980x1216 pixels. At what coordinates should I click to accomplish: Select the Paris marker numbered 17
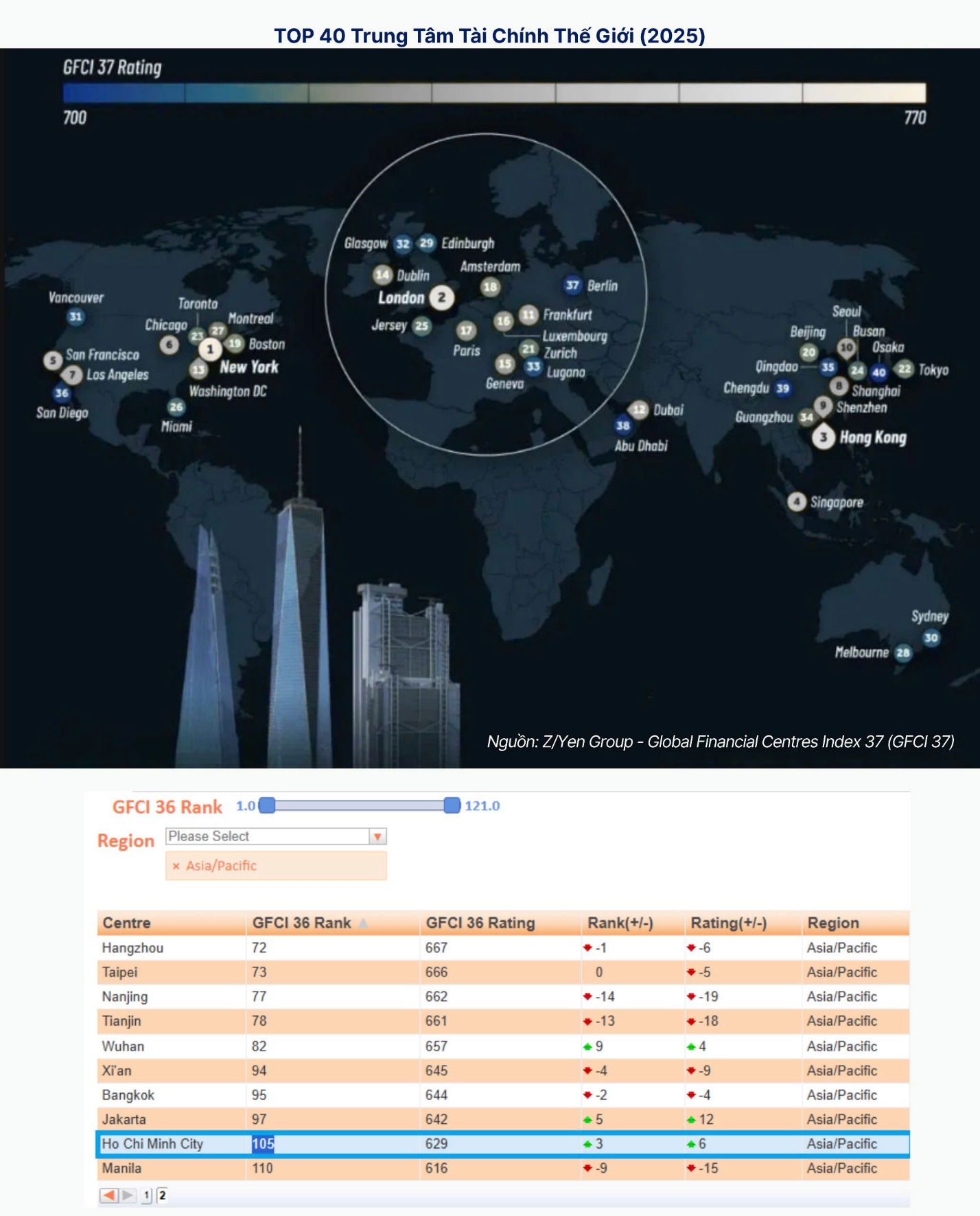coord(466,331)
